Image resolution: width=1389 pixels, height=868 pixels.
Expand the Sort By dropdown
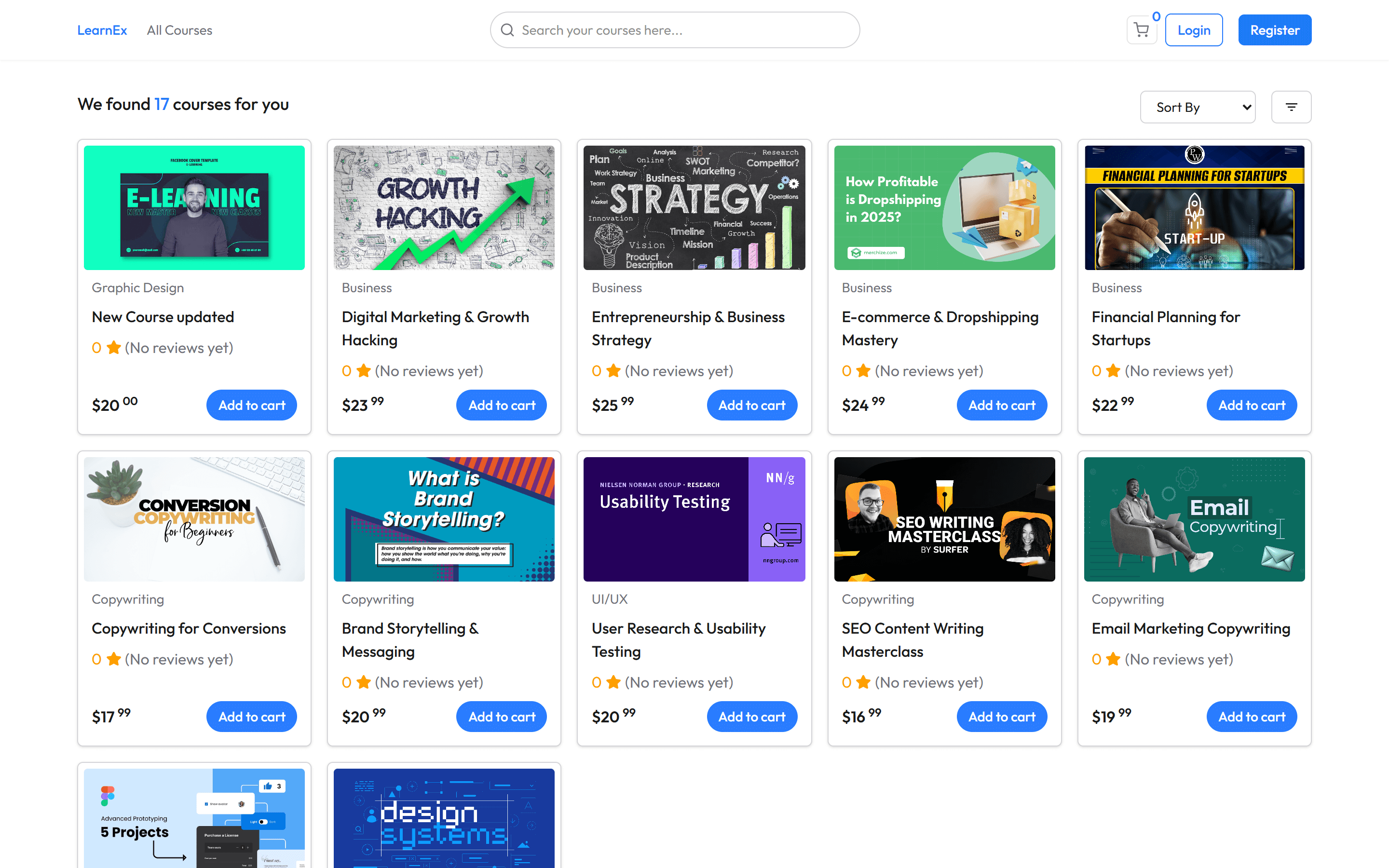(x=1198, y=108)
